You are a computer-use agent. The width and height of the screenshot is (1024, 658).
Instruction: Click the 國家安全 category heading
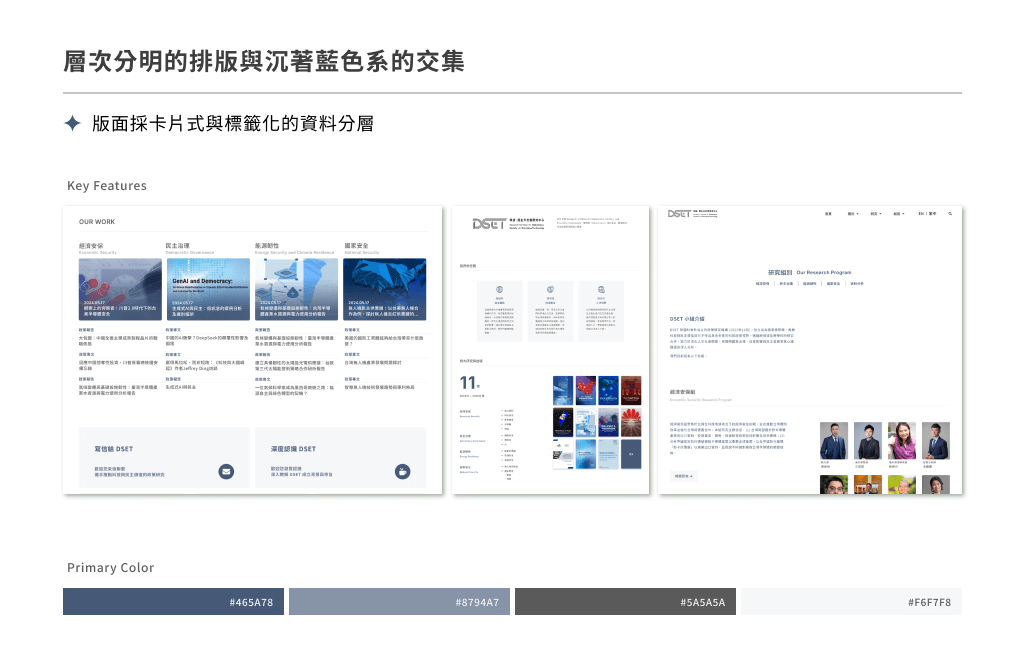pos(357,245)
